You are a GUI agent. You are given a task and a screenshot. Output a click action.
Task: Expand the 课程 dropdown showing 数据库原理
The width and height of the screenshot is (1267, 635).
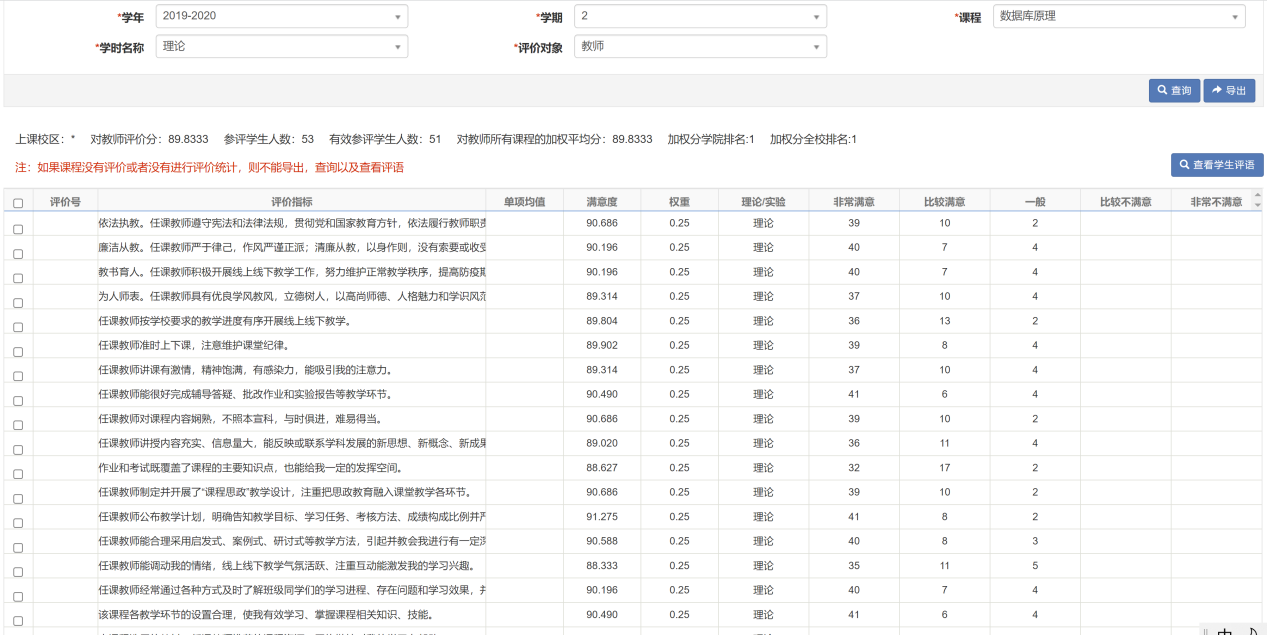(x=1119, y=16)
